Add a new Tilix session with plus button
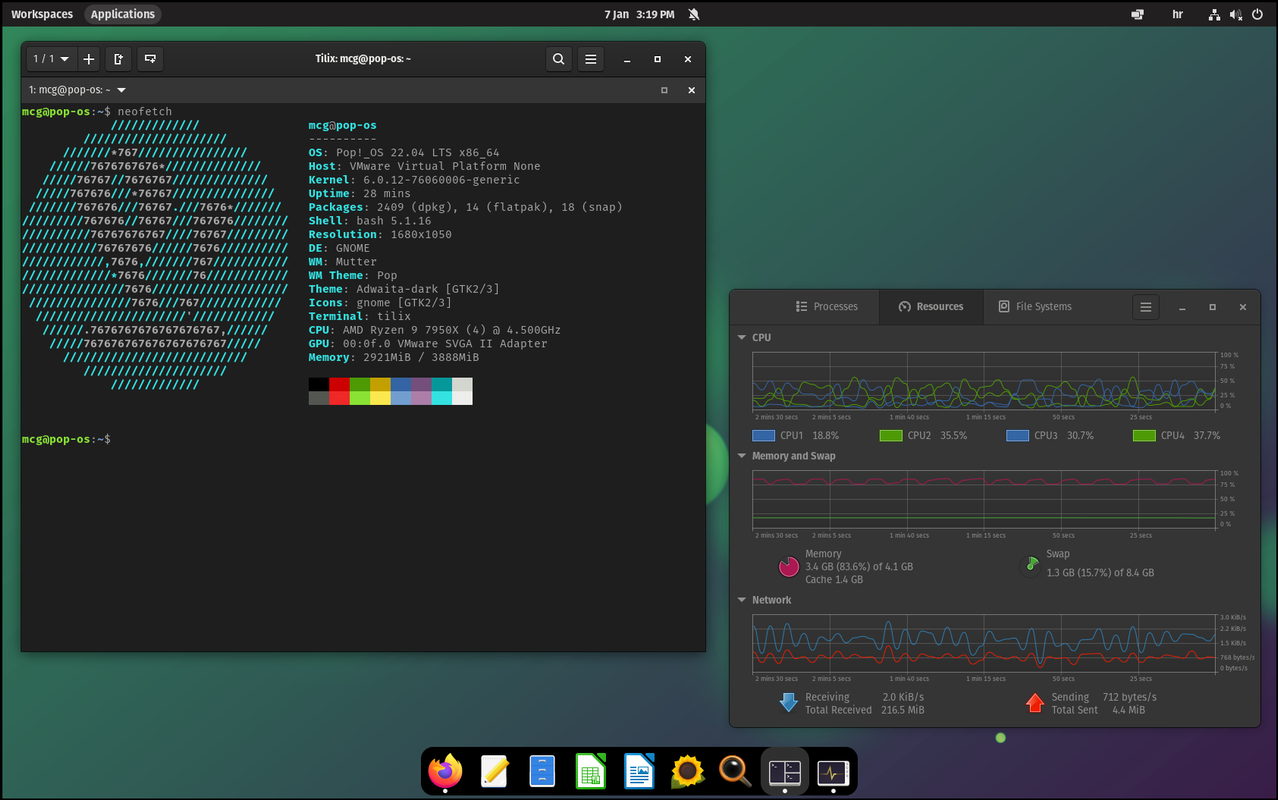Image resolution: width=1278 pixels, height=800 pixels. tap(89, 59)
